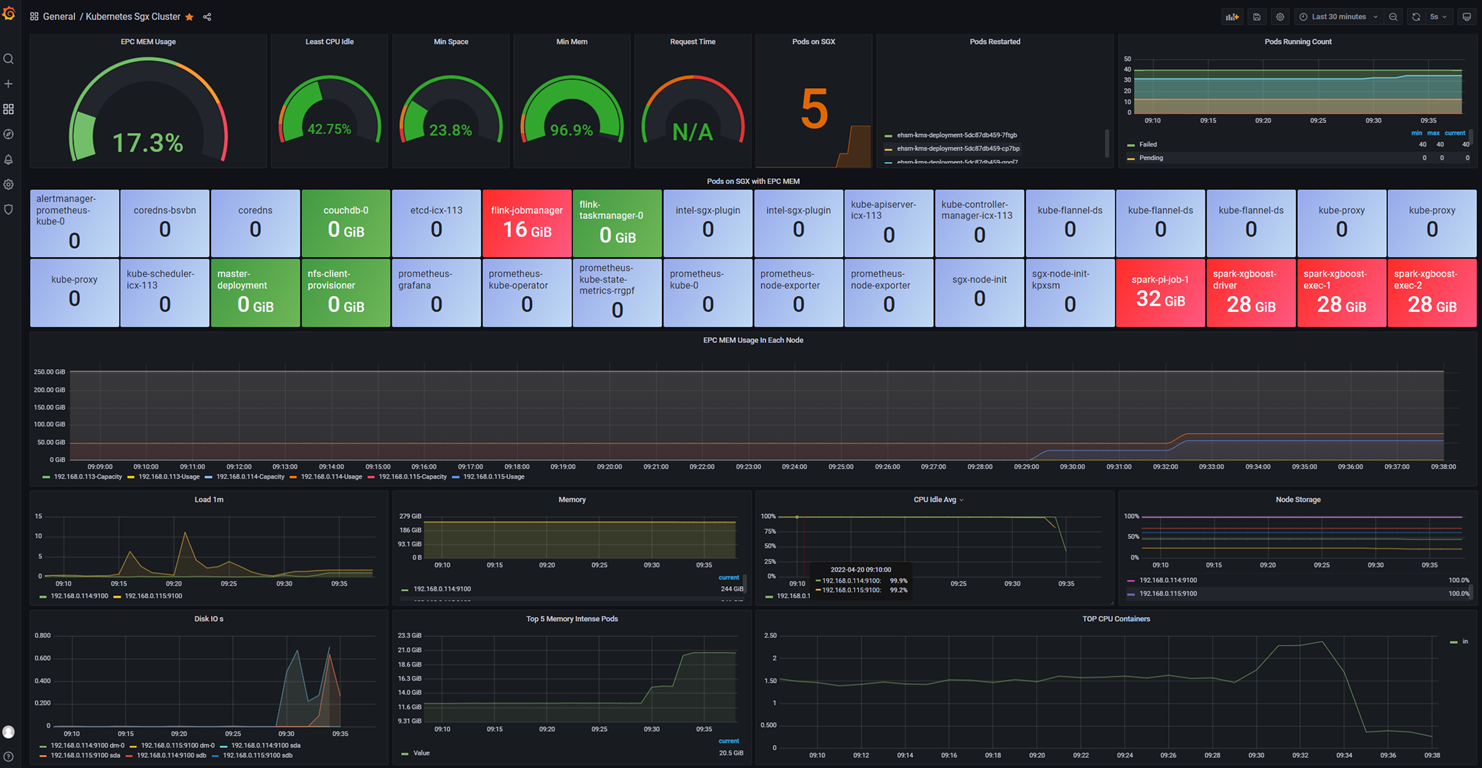
Task: Click color swatch for 192.168.0.114:9100 Node Storage
Action: coord(1130,580)
